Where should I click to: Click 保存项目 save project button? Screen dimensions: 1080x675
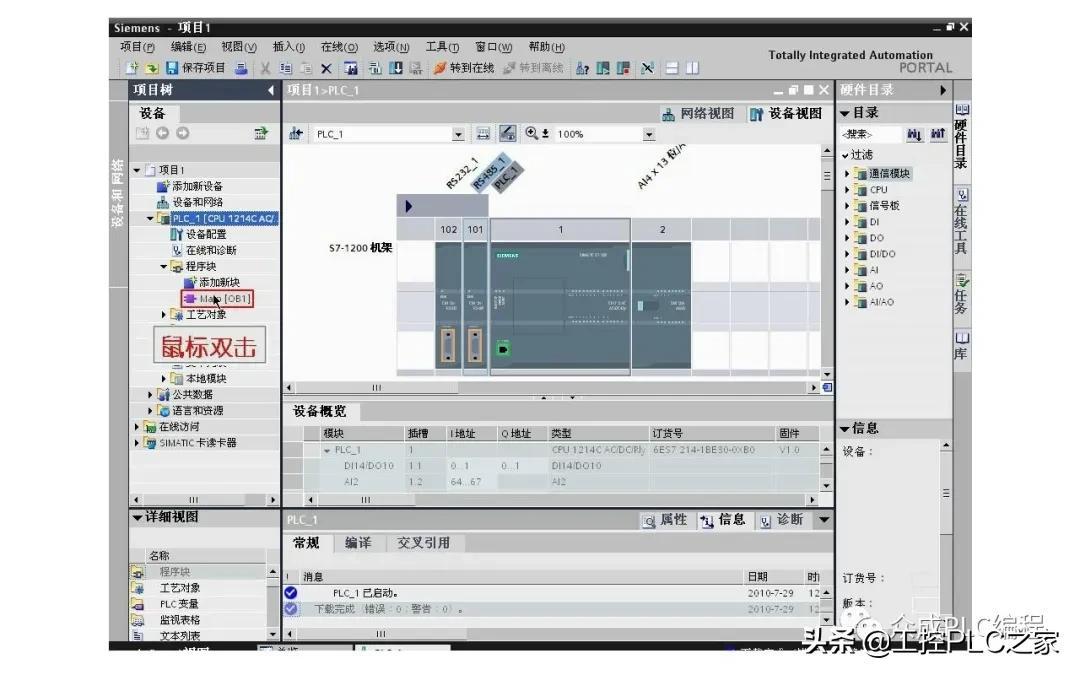click(196, 68)
